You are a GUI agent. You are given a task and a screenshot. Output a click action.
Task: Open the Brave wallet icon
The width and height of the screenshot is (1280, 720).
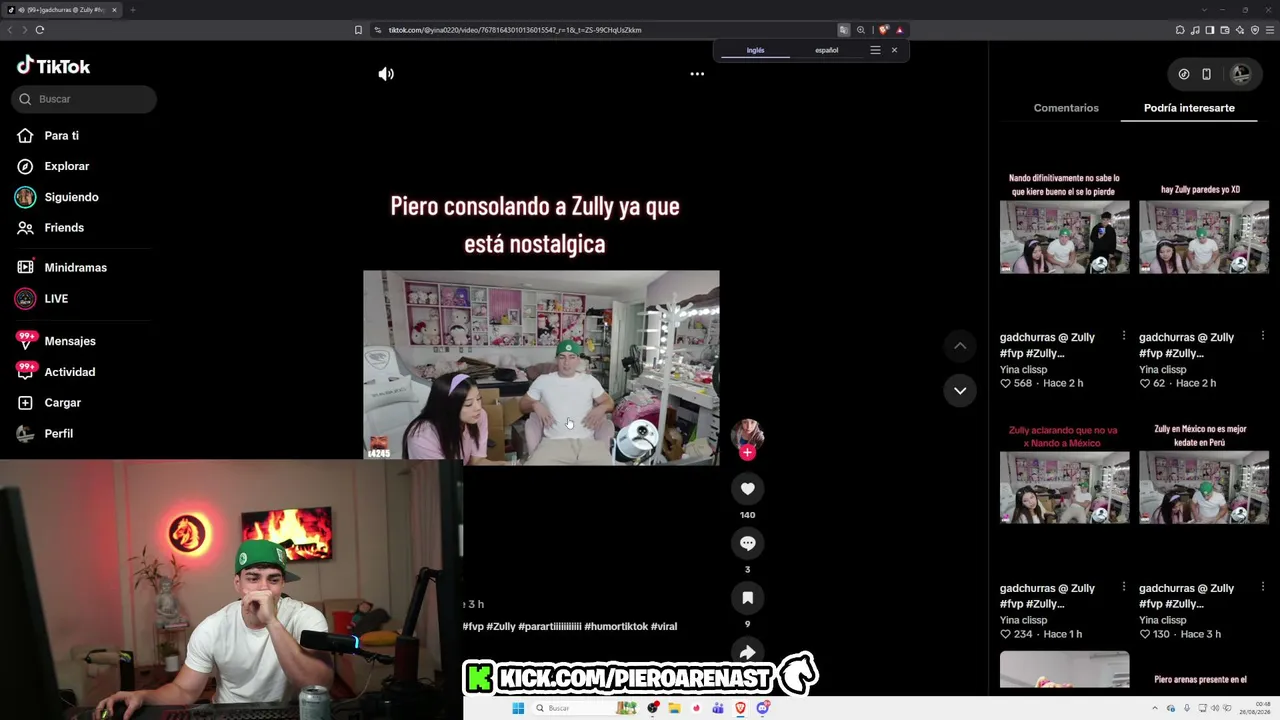(x=1225, y=30)
